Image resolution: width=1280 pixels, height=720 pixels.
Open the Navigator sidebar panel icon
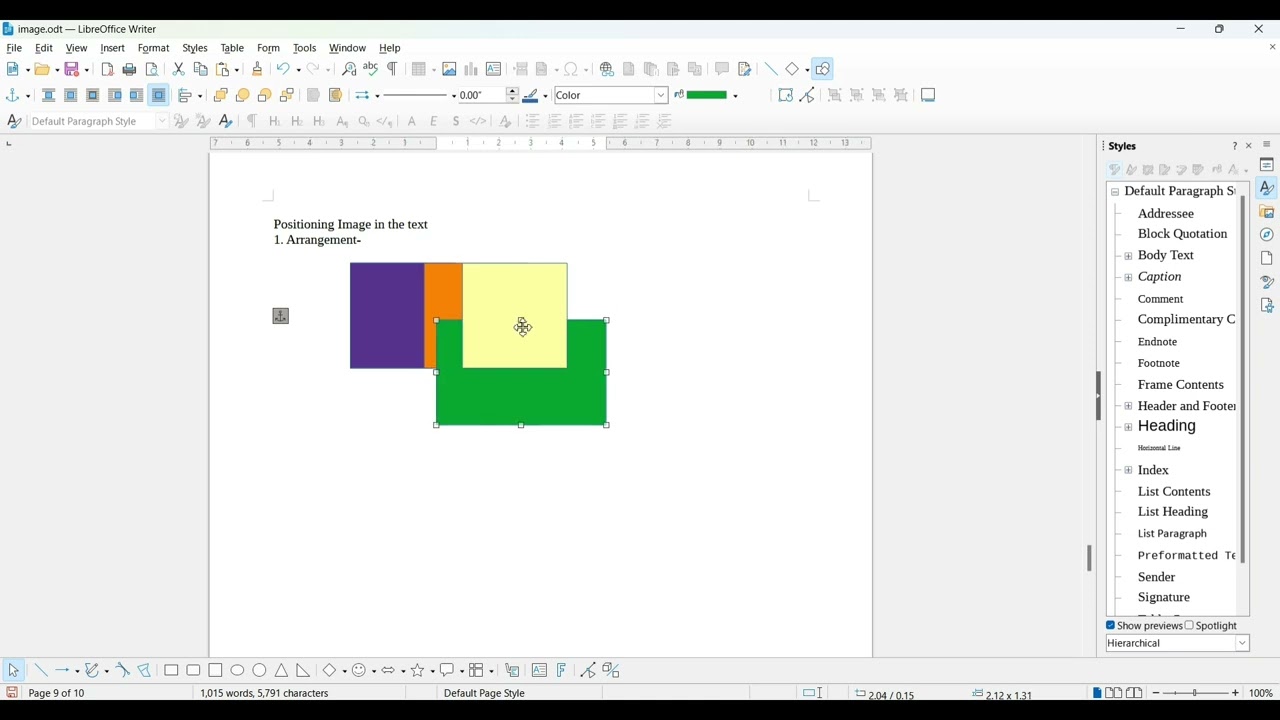(1269, 236)
